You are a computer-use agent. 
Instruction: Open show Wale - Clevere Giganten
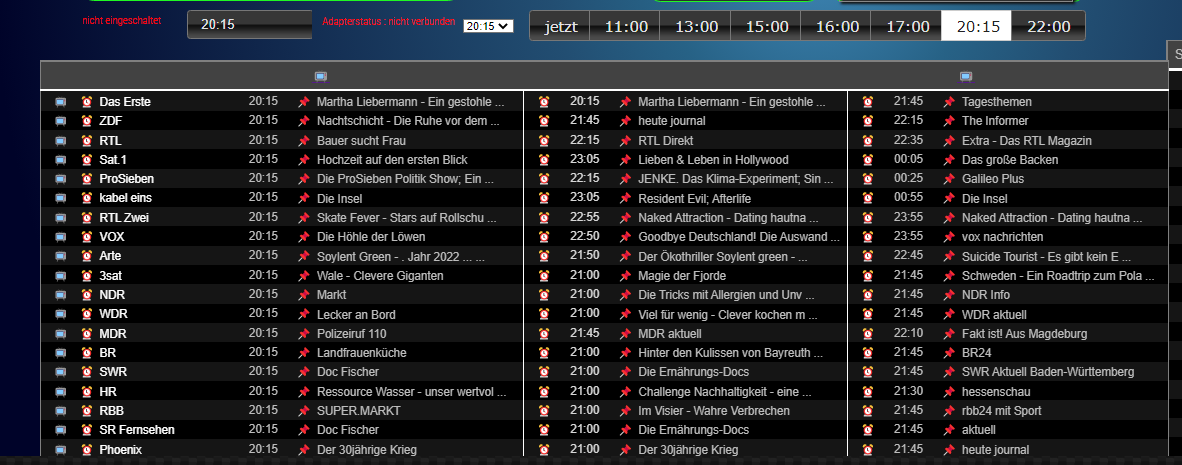[380, 276]
